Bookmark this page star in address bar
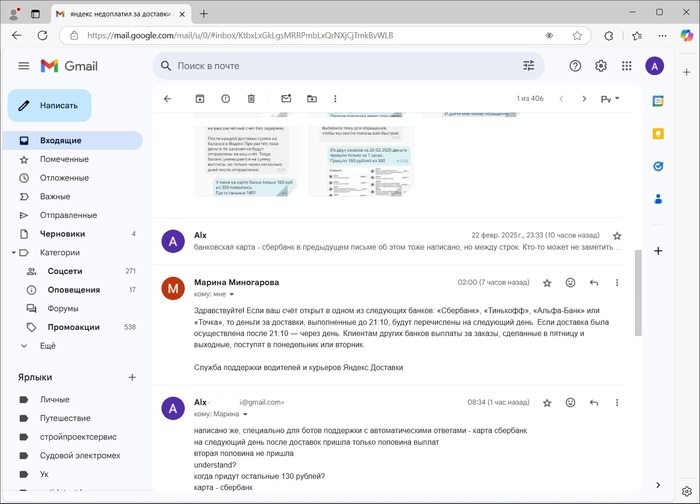 577,35
